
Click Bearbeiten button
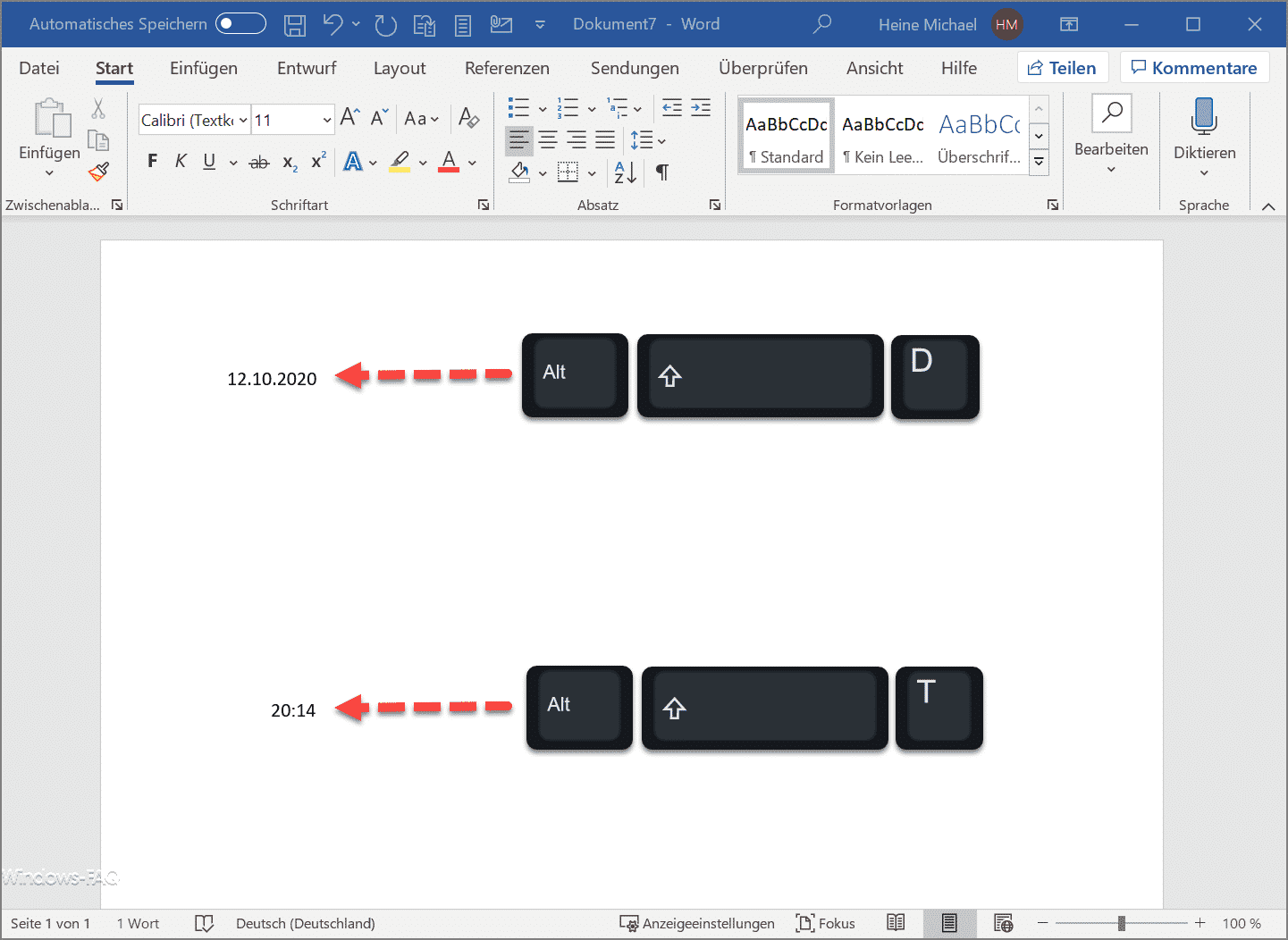tap(1111, 135)
